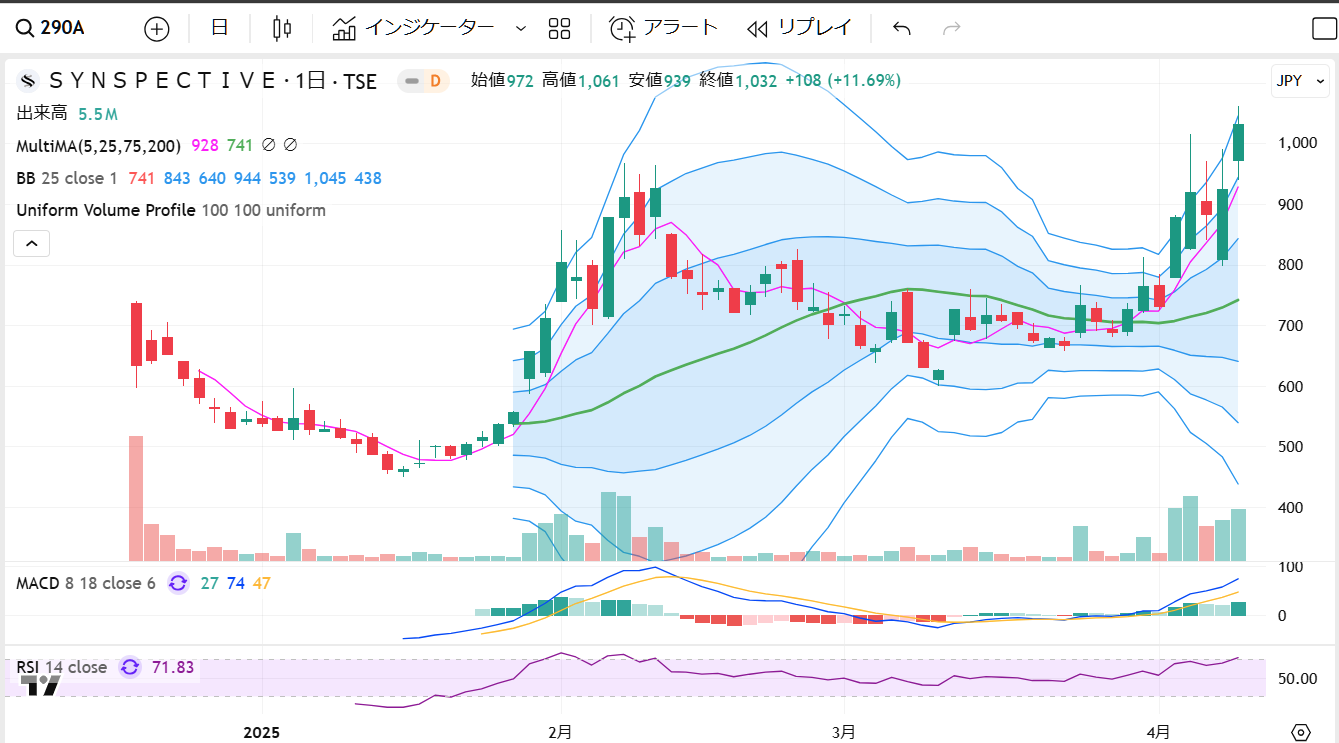This screenshot has width=1339, height=743.
Task: Click the SYNSPECTIVE symbol logo icon
Action: [28, 81]
